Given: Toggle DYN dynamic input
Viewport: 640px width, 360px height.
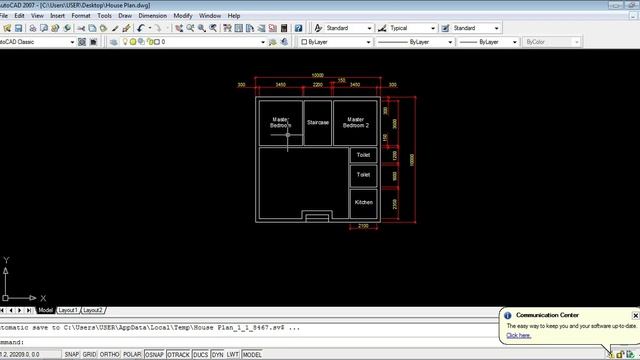Looking at the screenshot, I should (x=218, y=355).
